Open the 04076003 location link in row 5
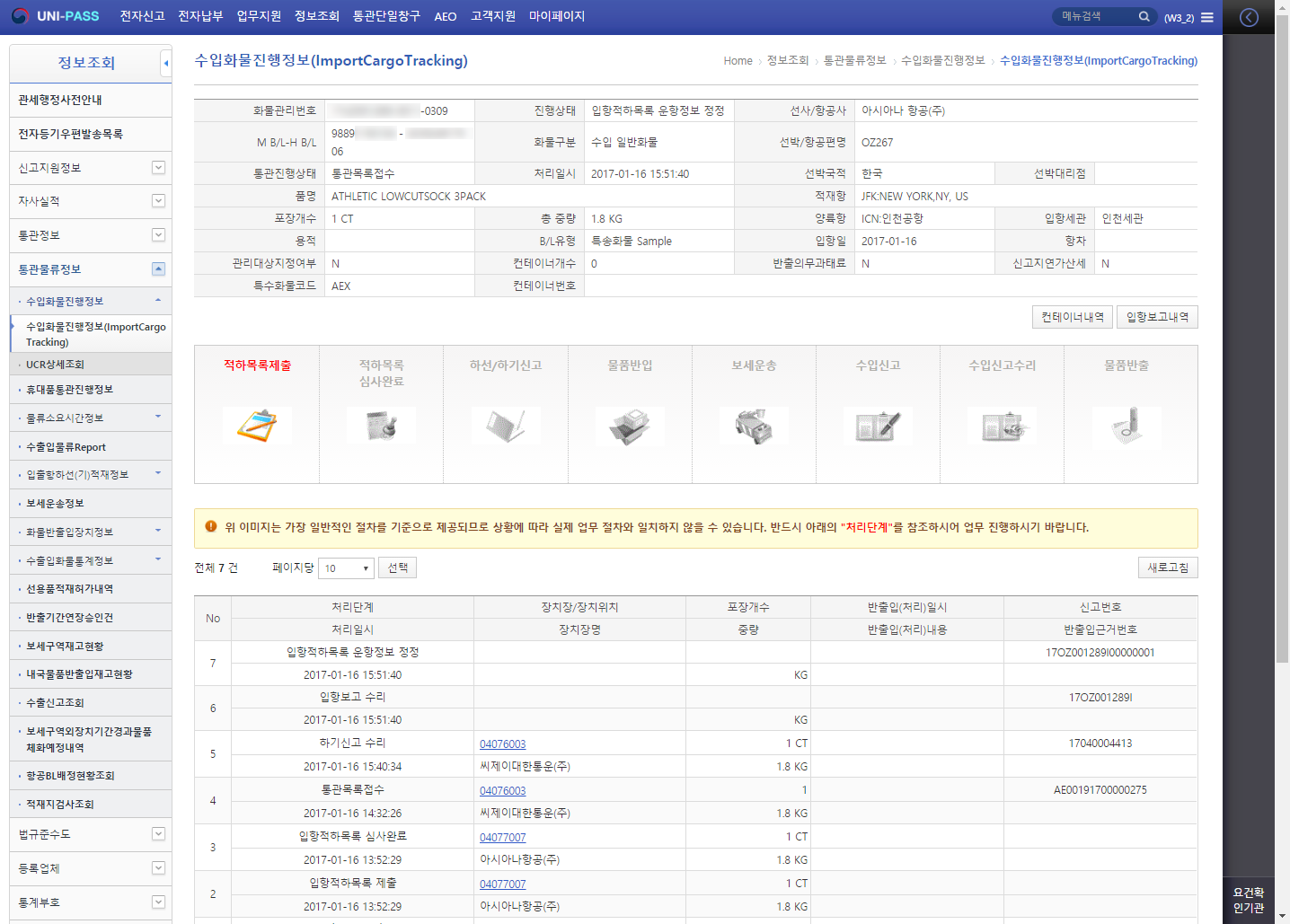The width and height of the screenshot is (1290, 924). [502, 744]
